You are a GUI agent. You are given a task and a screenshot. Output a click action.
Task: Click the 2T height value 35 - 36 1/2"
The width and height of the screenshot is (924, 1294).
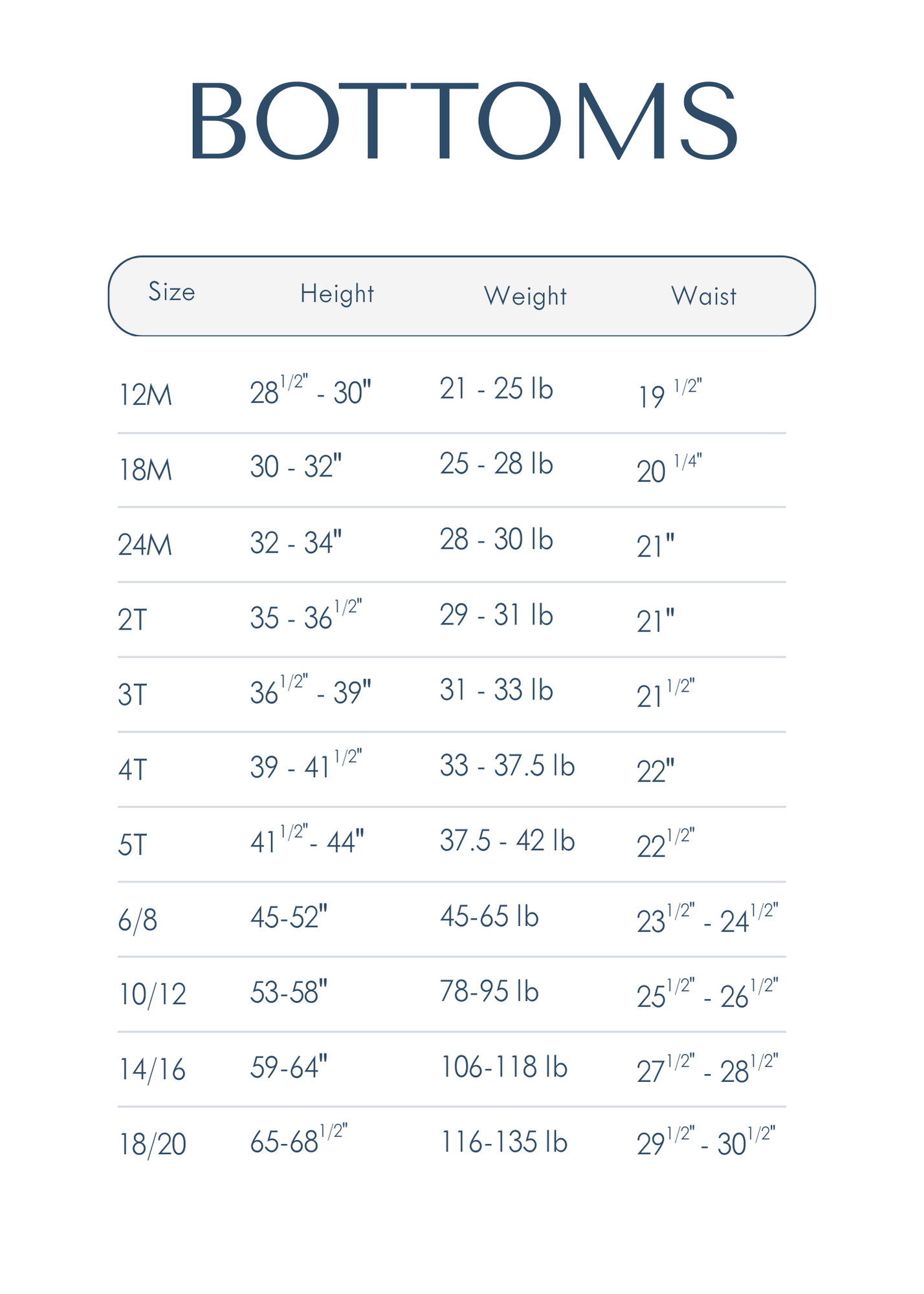(x=305, y=616)
